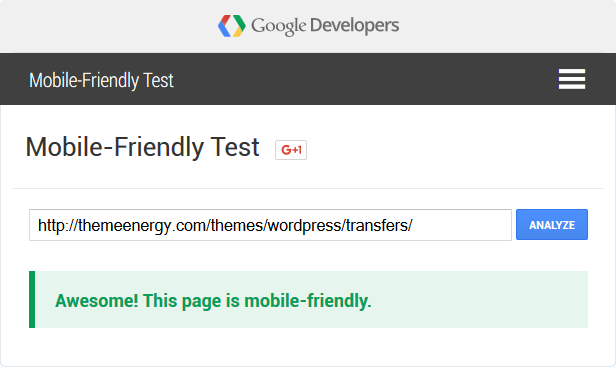The width and height of the screenshot is (616, 367).
Task: Open the hamburger navigation menu
Action: [572, 79]
